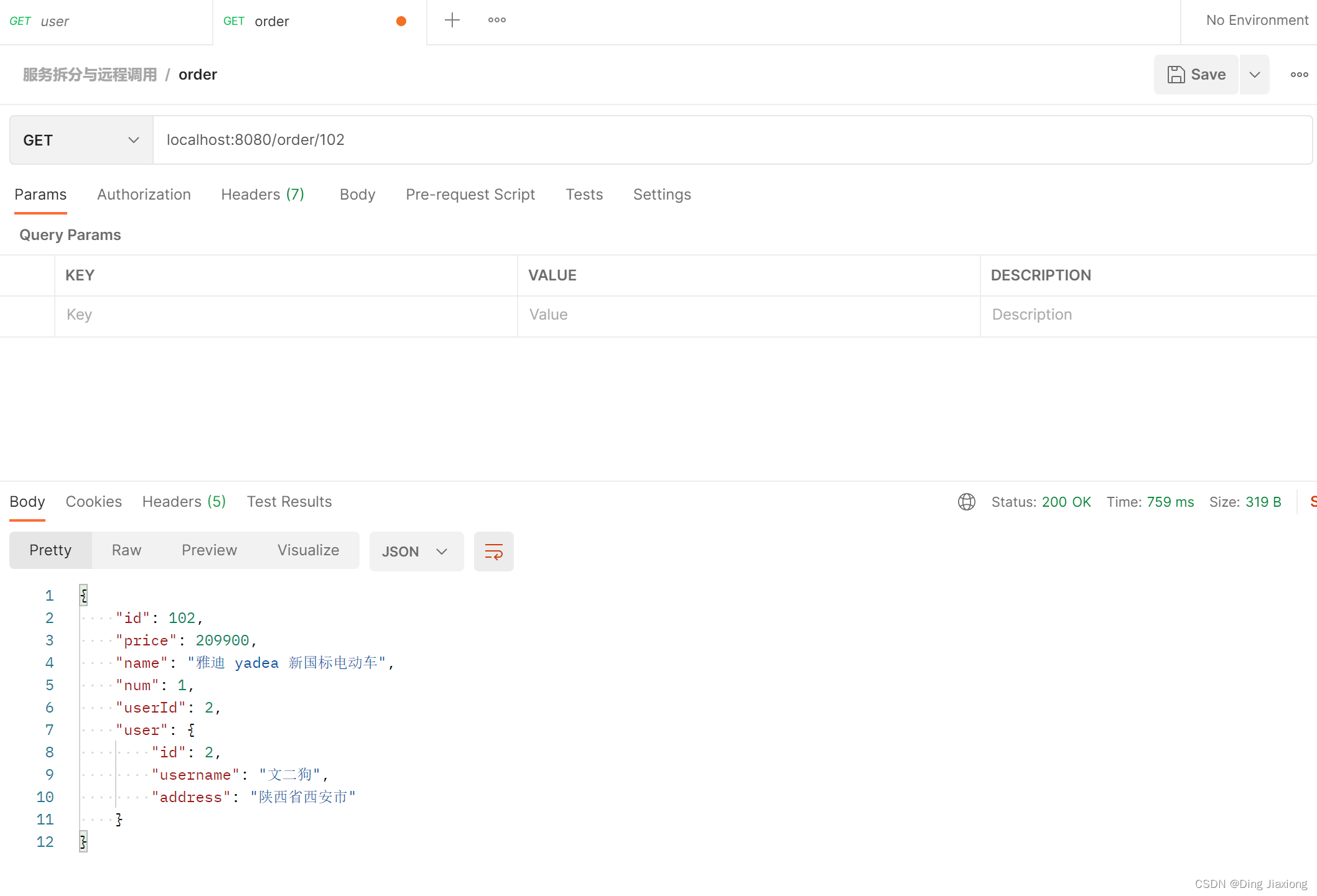
Task: Click the network globe icon near Status
Action: [x=967, y=502]
